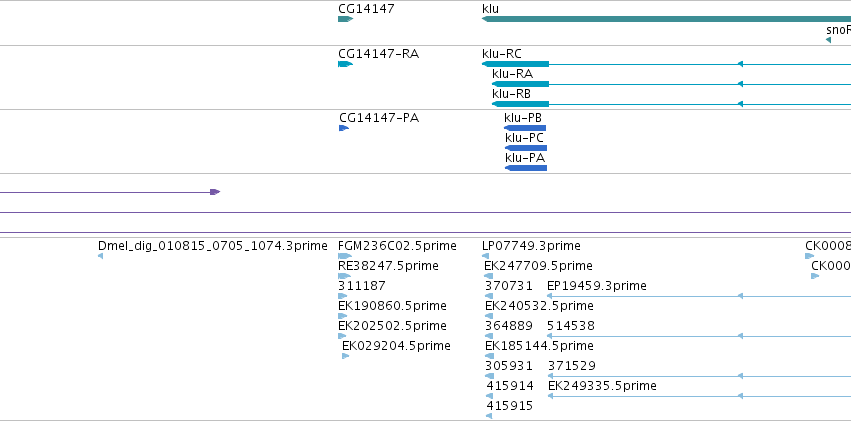Viewport: 851px width, 421px height.
Task: Select the CG14147 gene arrow glyph
Action: pyautogui.click(x=345, y=19)
